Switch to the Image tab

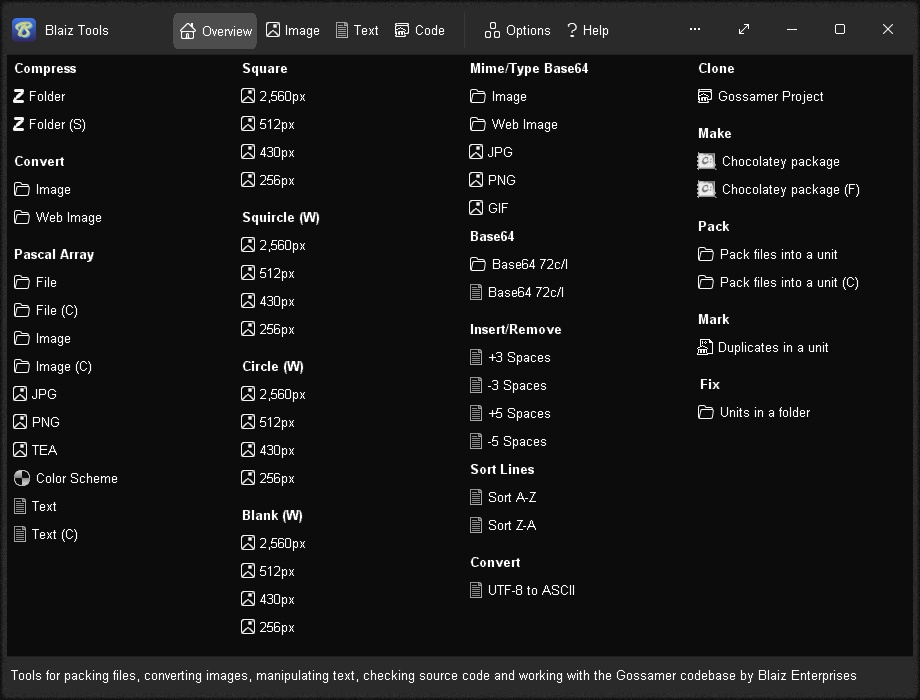tap(293, 30)
